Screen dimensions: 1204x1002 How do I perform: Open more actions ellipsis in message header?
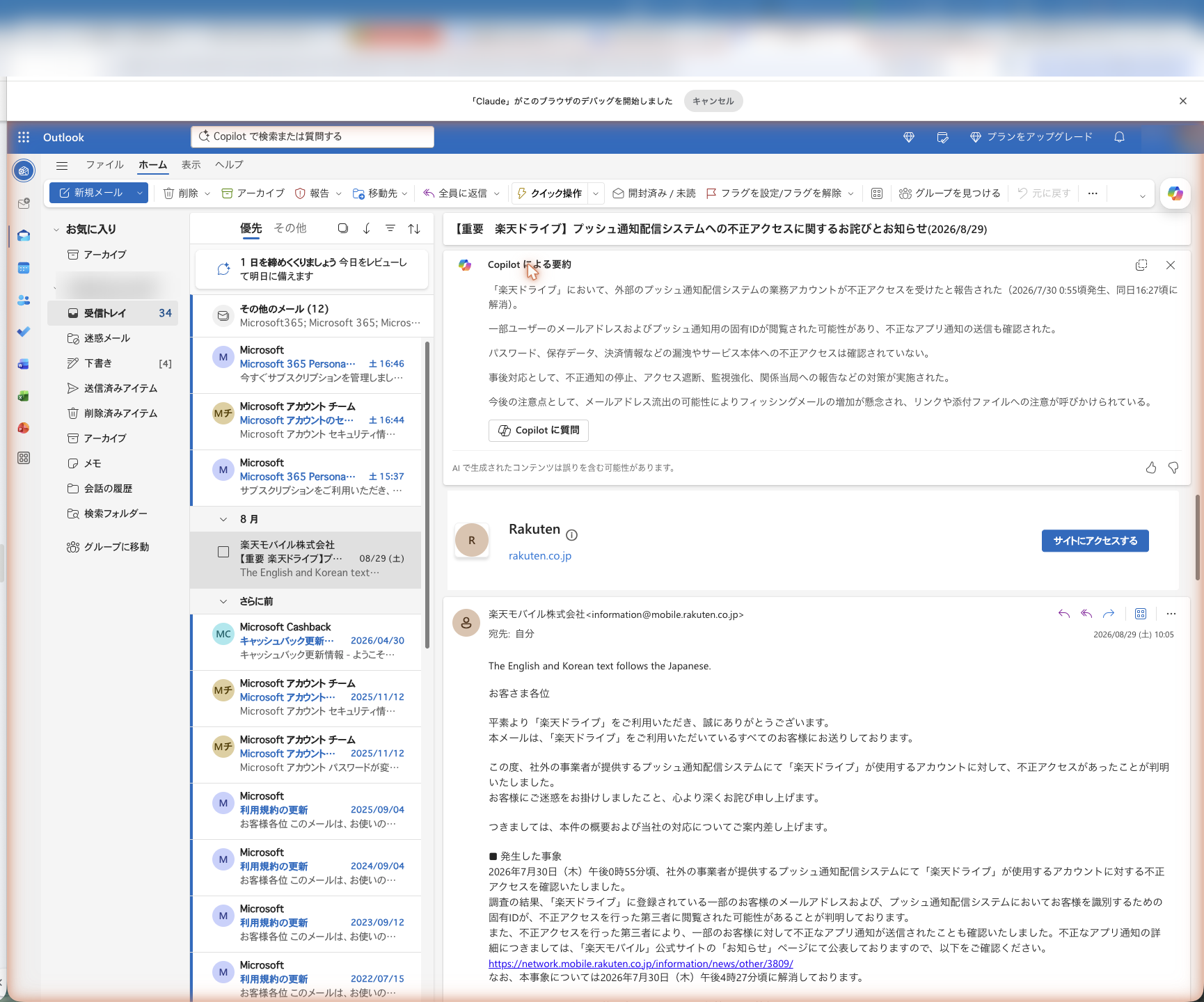tap(1171, 614)
